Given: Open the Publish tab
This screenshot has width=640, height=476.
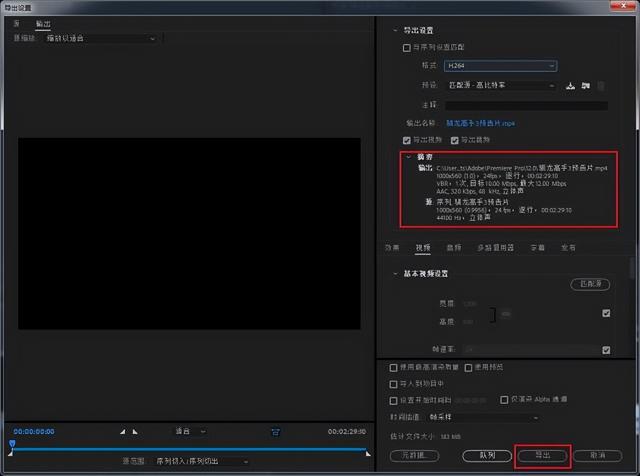Looking at the screenshot, I should pyautogui.click(x=568, y=248).
